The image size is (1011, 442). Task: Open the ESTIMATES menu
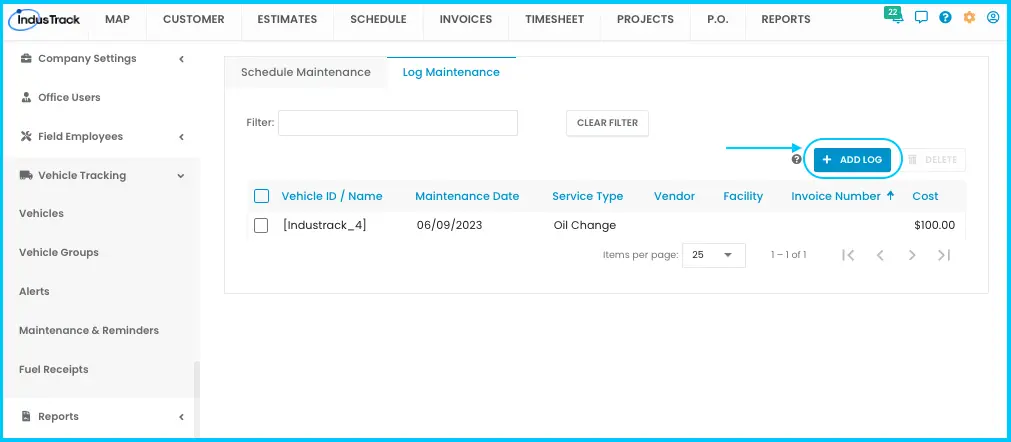coord(287,19)
